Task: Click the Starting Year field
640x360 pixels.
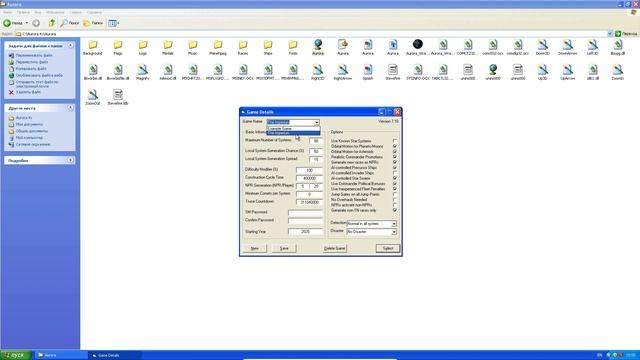Action: click(x=305, y=231)
